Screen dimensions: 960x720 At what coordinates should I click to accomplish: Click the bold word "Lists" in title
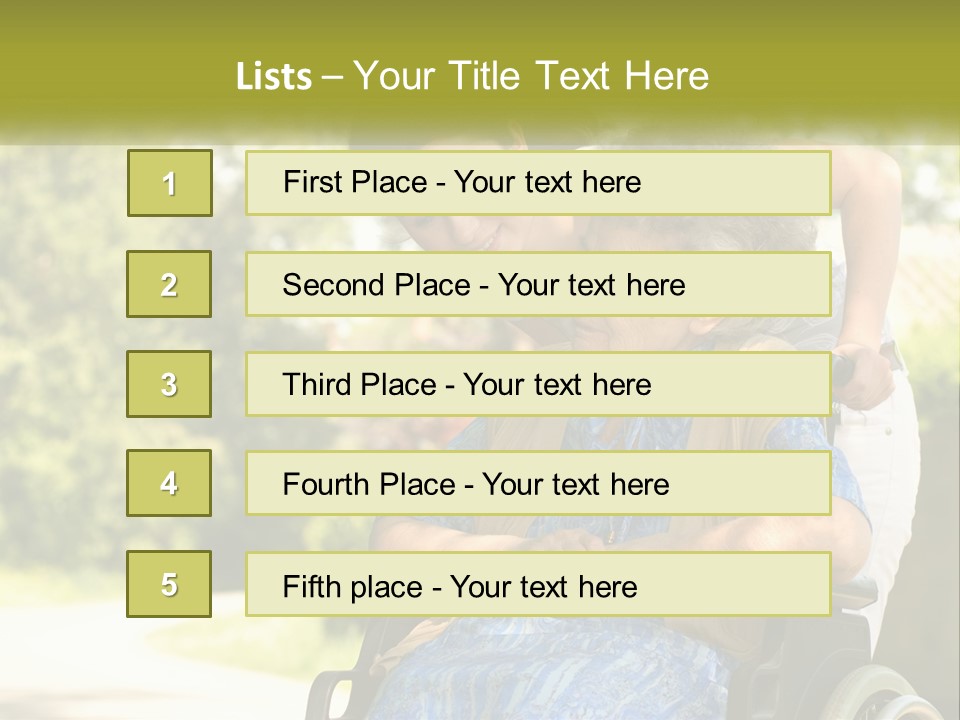274,77
